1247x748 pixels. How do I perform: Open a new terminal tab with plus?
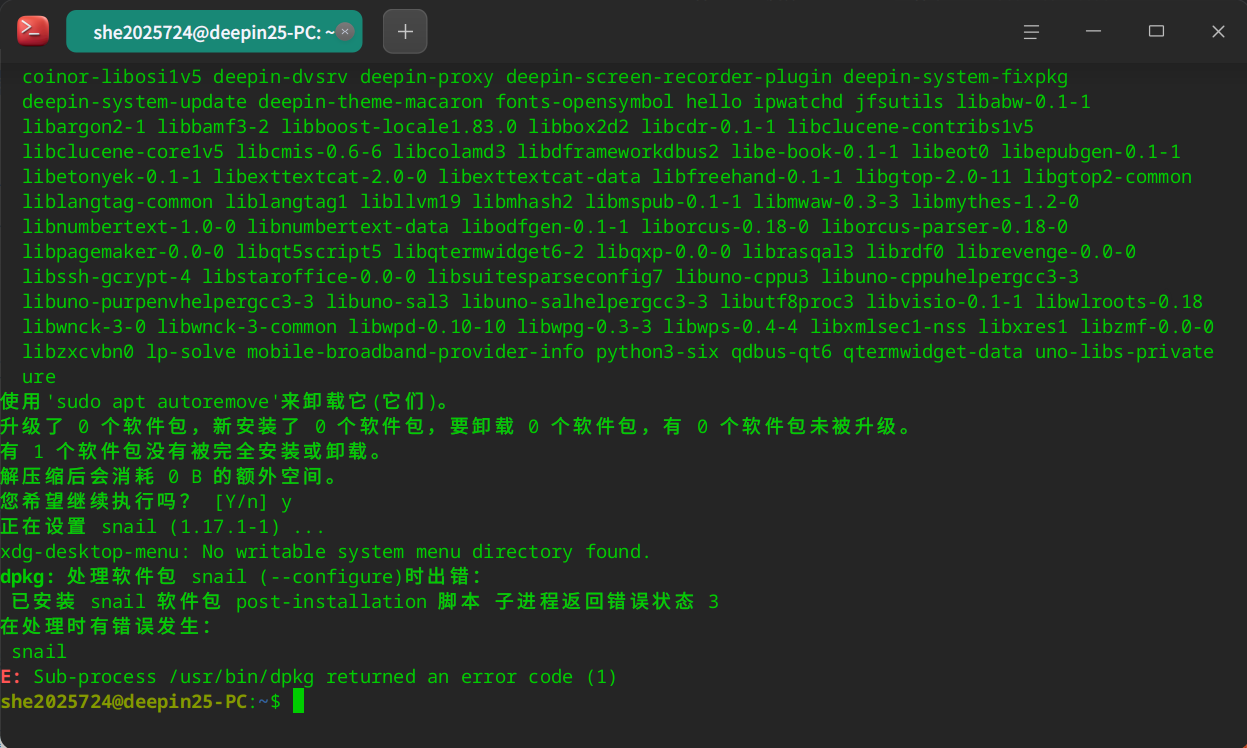405,31
